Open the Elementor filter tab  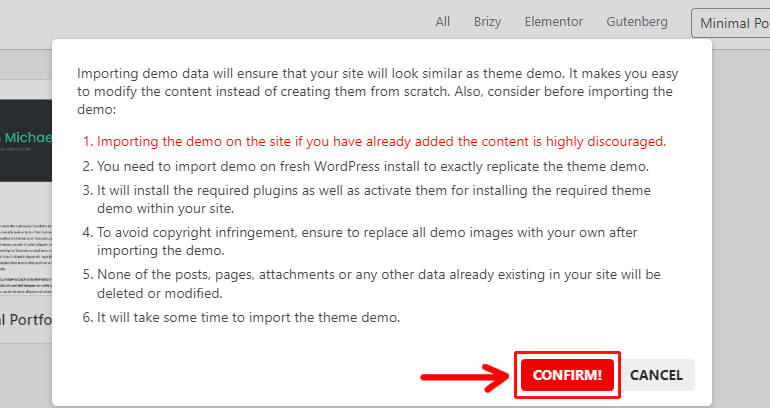click(553, 22)
